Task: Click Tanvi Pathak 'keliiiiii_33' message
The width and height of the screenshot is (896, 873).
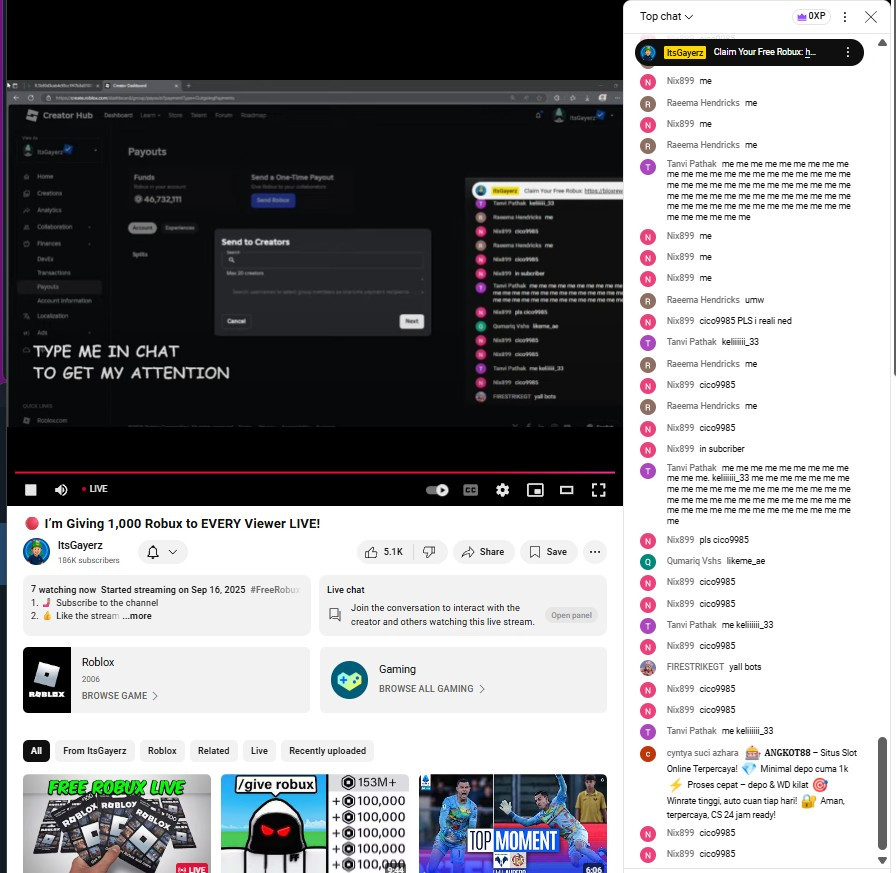Action: tap(740, 342)
